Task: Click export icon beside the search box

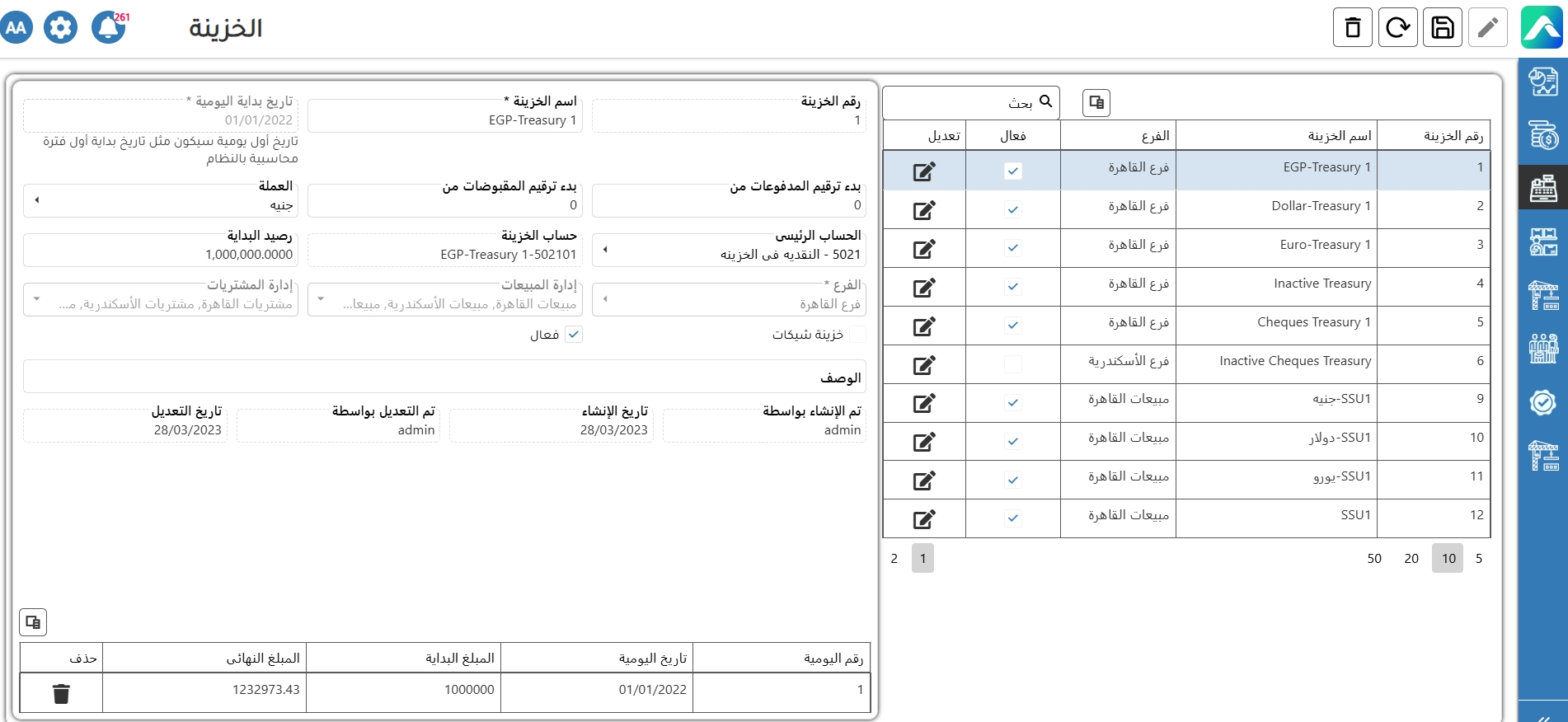Action: [x=1096, y=102]
